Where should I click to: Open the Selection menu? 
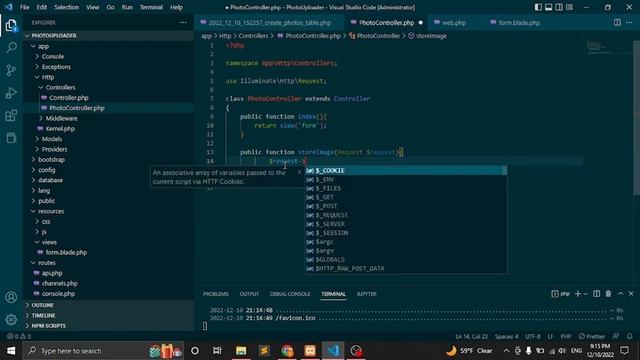[67, 7]
